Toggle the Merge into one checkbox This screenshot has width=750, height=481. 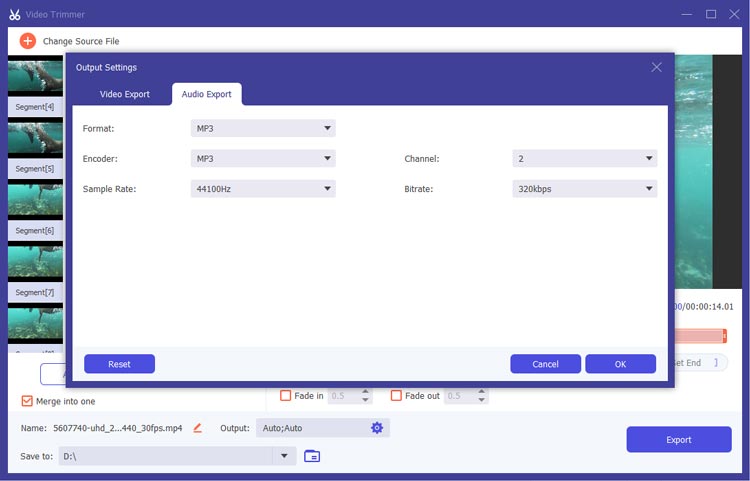coord(28,401)
